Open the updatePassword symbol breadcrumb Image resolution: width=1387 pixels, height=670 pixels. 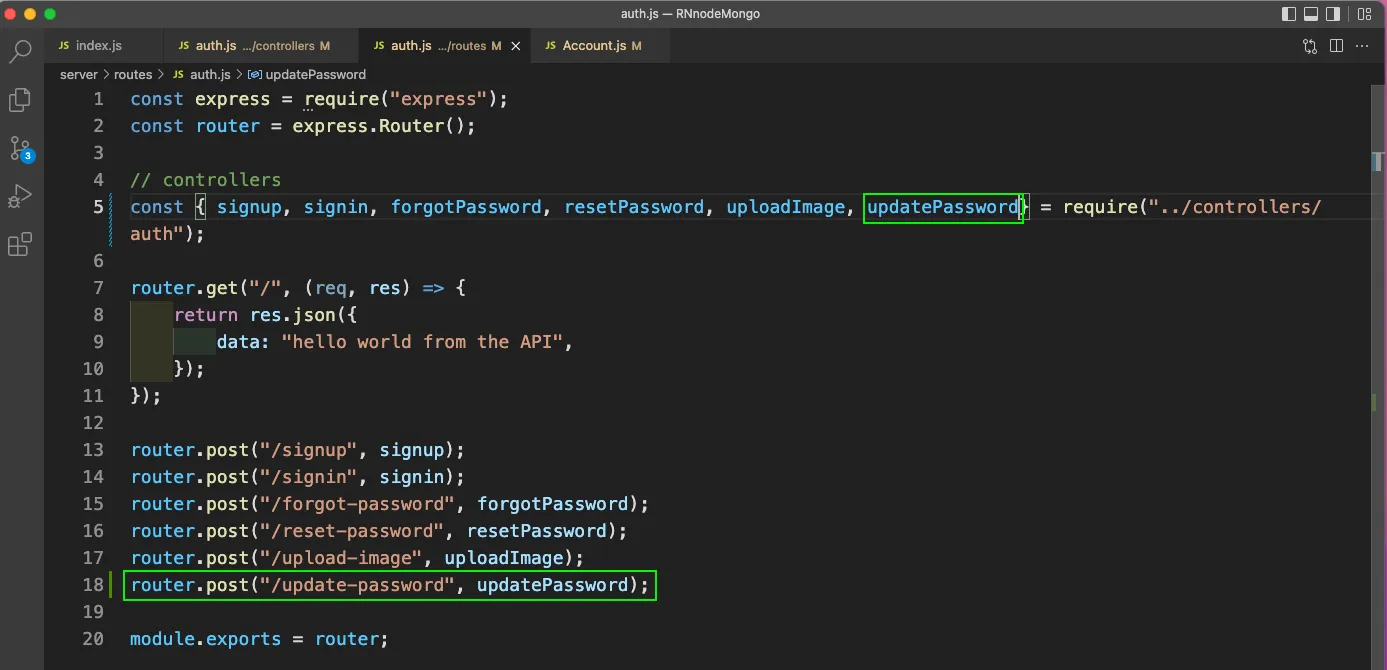coord(315,75)
